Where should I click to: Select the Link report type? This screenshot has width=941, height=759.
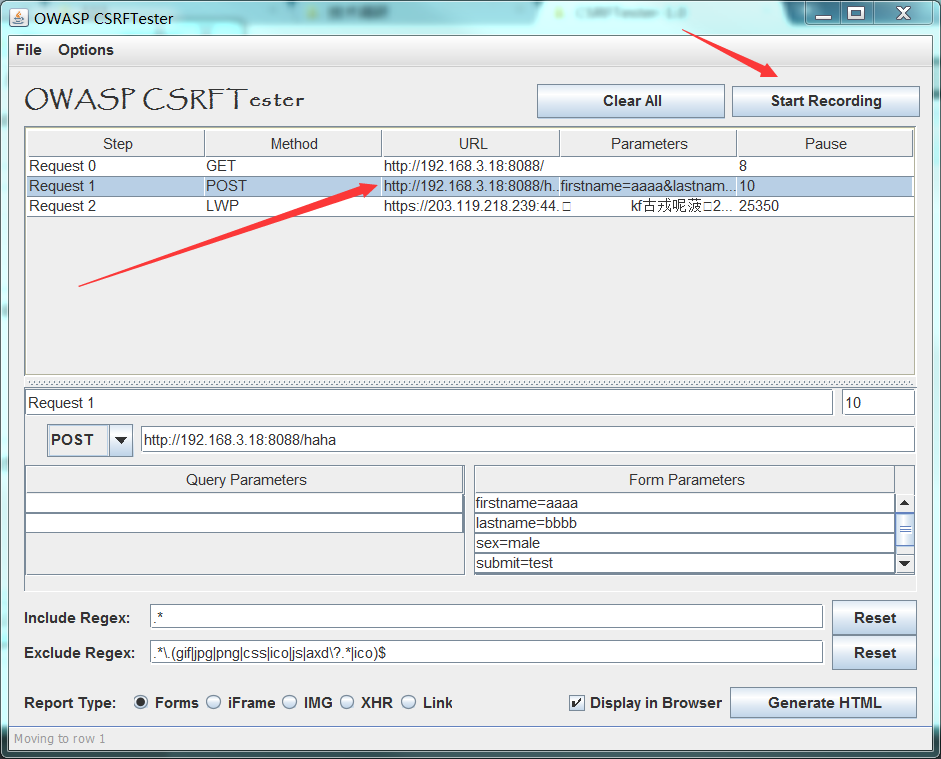point(408,702)
